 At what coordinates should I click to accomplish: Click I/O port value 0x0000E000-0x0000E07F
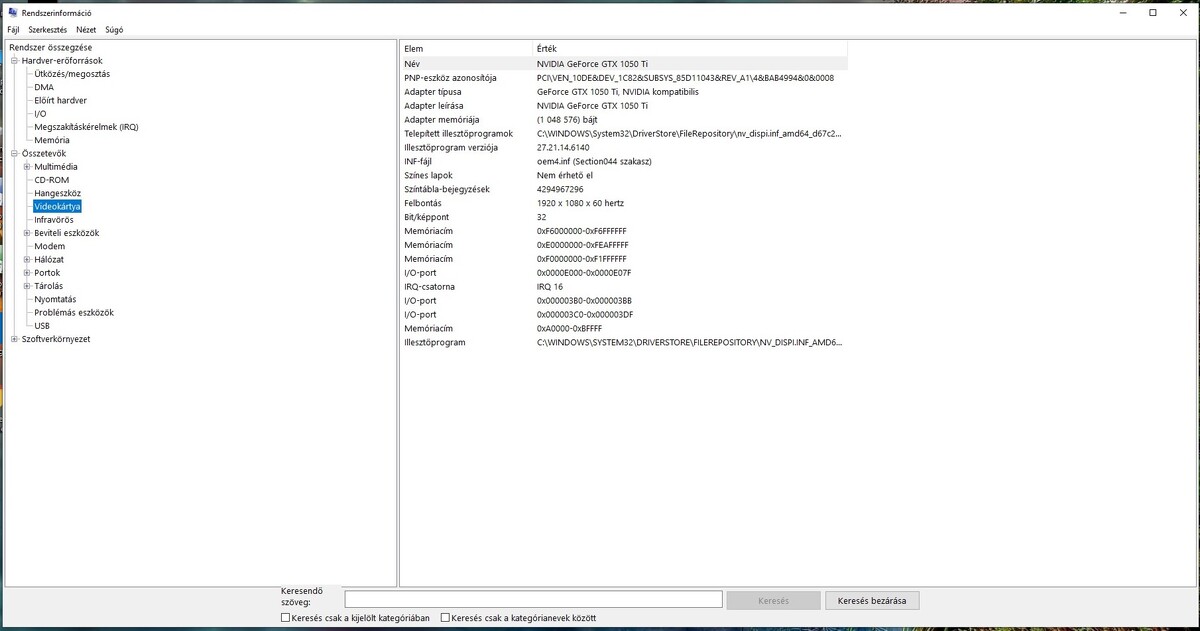(584, 273)
